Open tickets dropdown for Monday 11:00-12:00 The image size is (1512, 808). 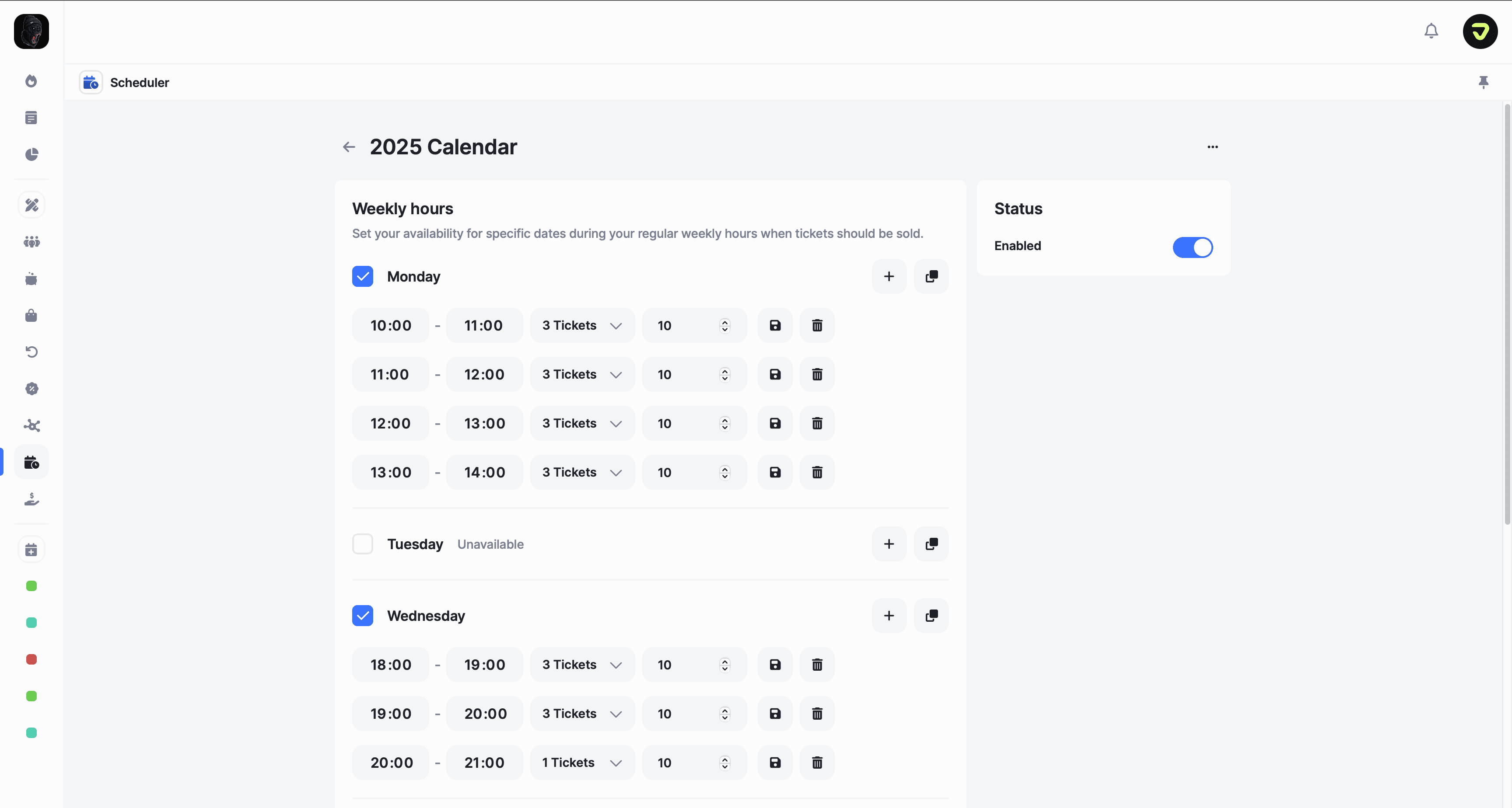click(582, 374)
